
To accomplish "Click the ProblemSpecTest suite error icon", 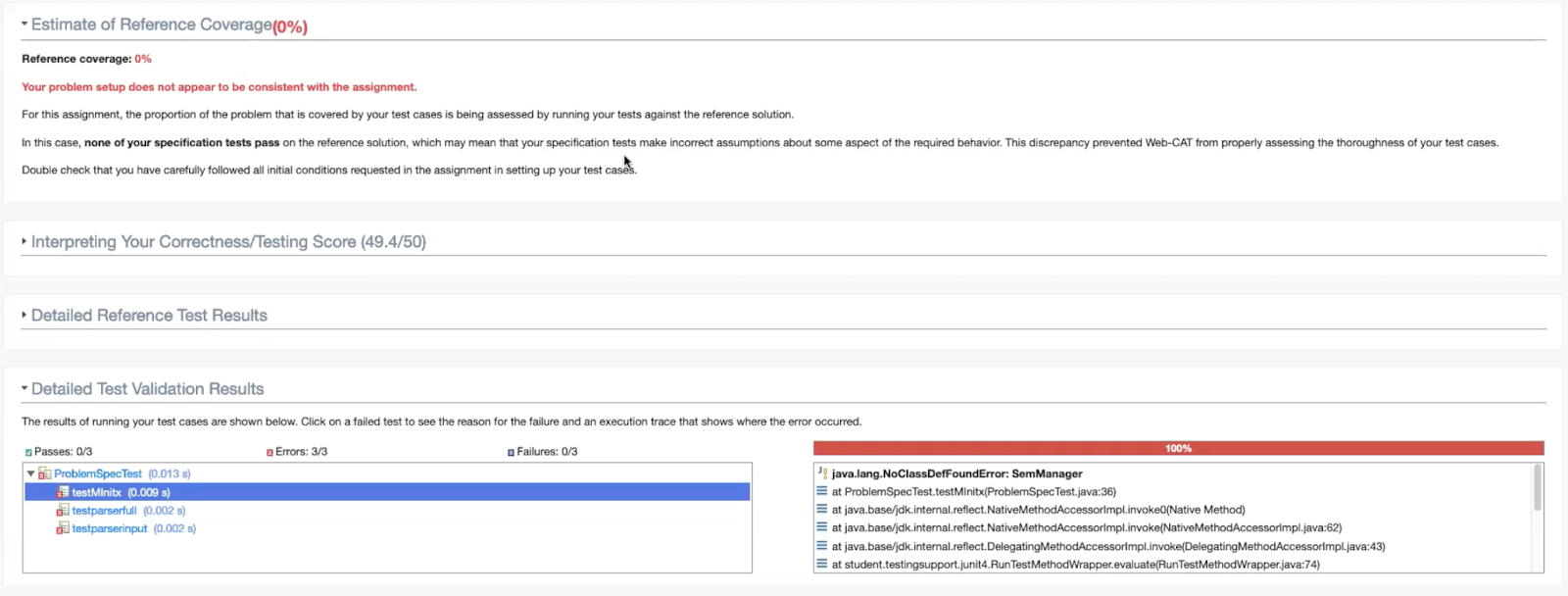I will [45, 473].
